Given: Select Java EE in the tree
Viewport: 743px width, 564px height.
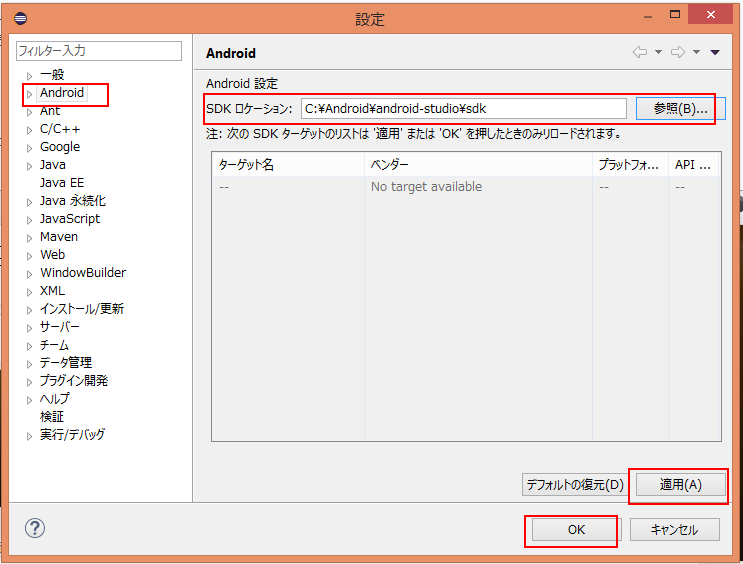Looking at the screenshot, I should click(62, 182).
